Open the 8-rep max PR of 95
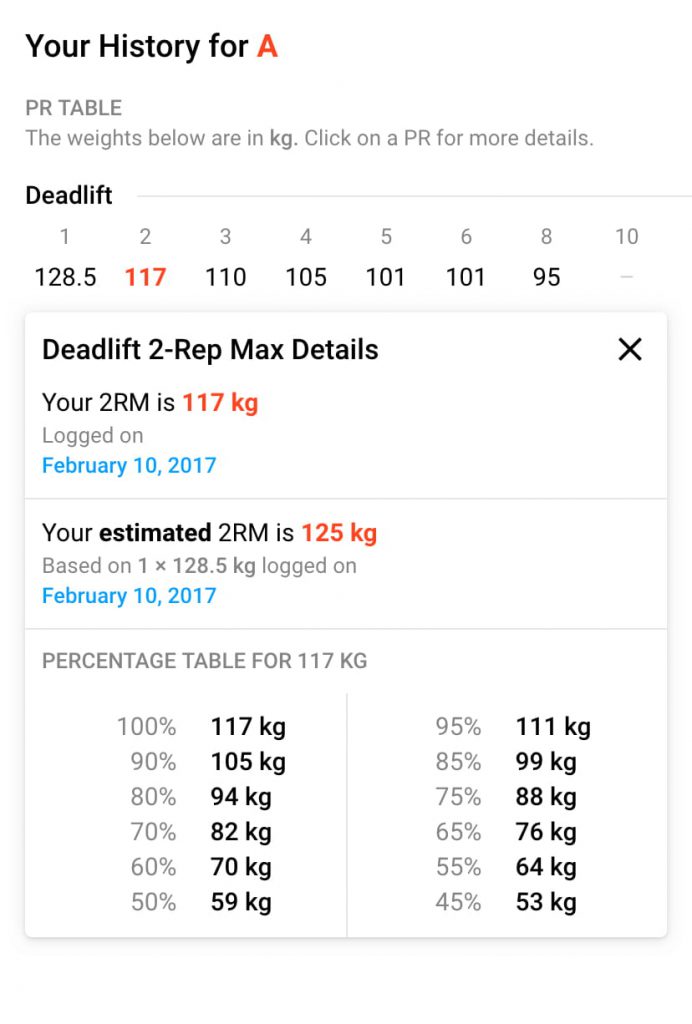 coord(546,277)
